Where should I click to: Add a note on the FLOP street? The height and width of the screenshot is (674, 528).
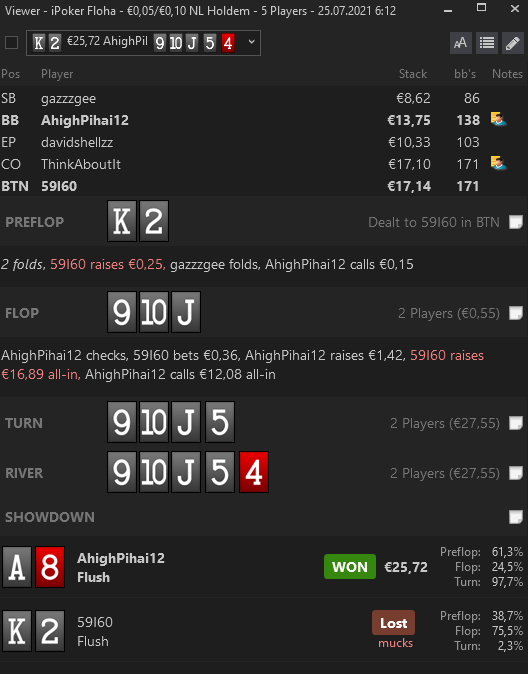click(x=516, y=313)
